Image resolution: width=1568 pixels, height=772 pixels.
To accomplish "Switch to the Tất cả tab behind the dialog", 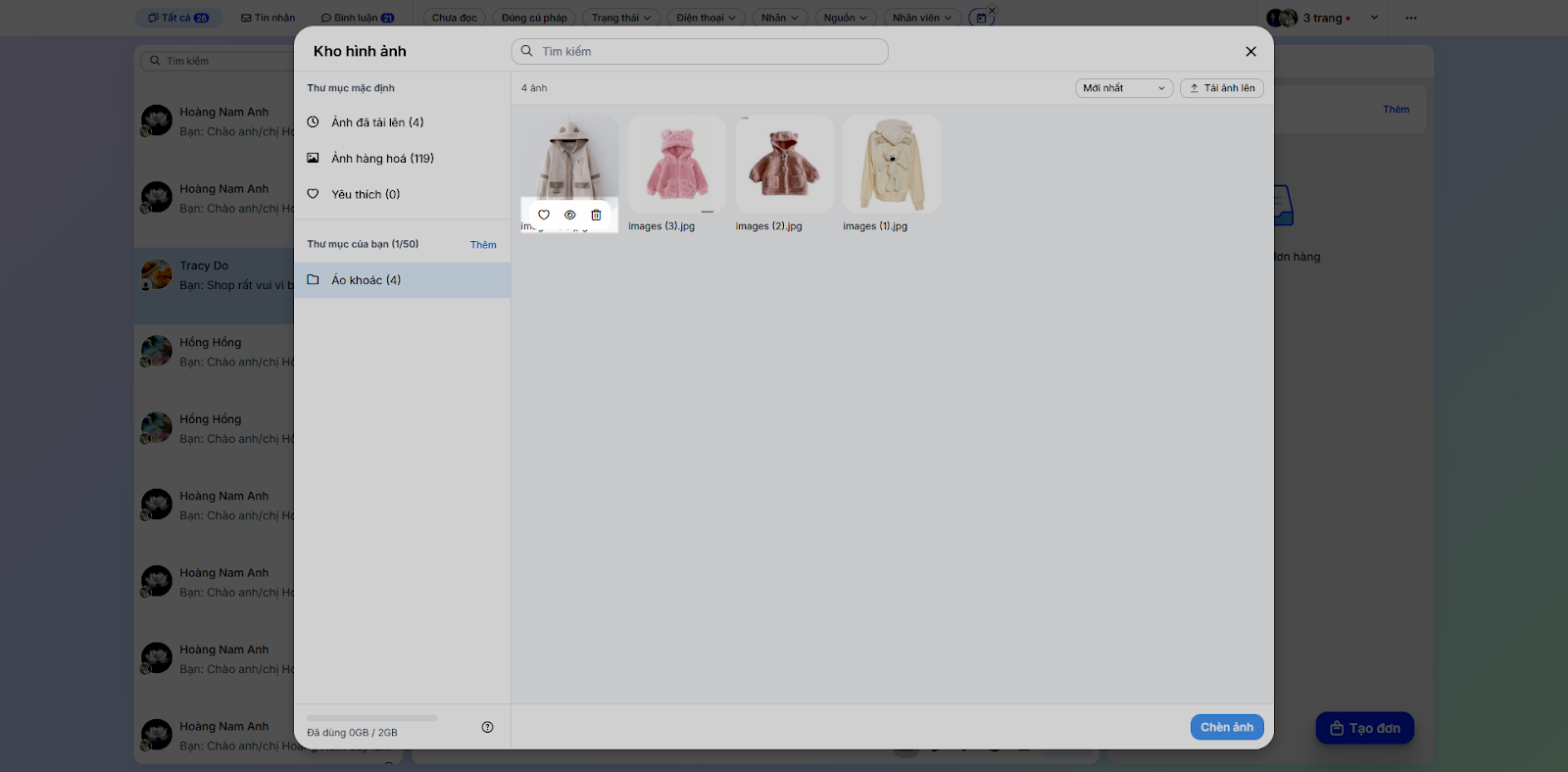I will (178, 18).
